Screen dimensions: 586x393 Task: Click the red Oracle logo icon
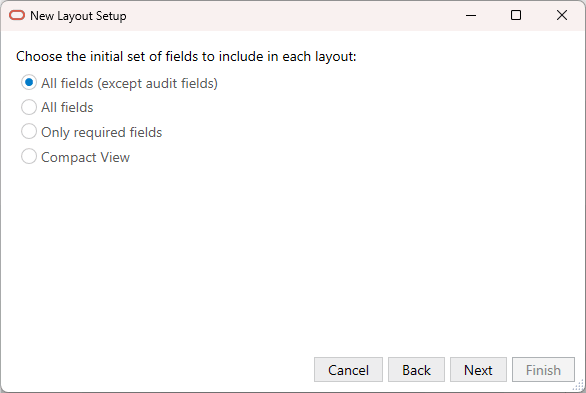coord(17,15)
